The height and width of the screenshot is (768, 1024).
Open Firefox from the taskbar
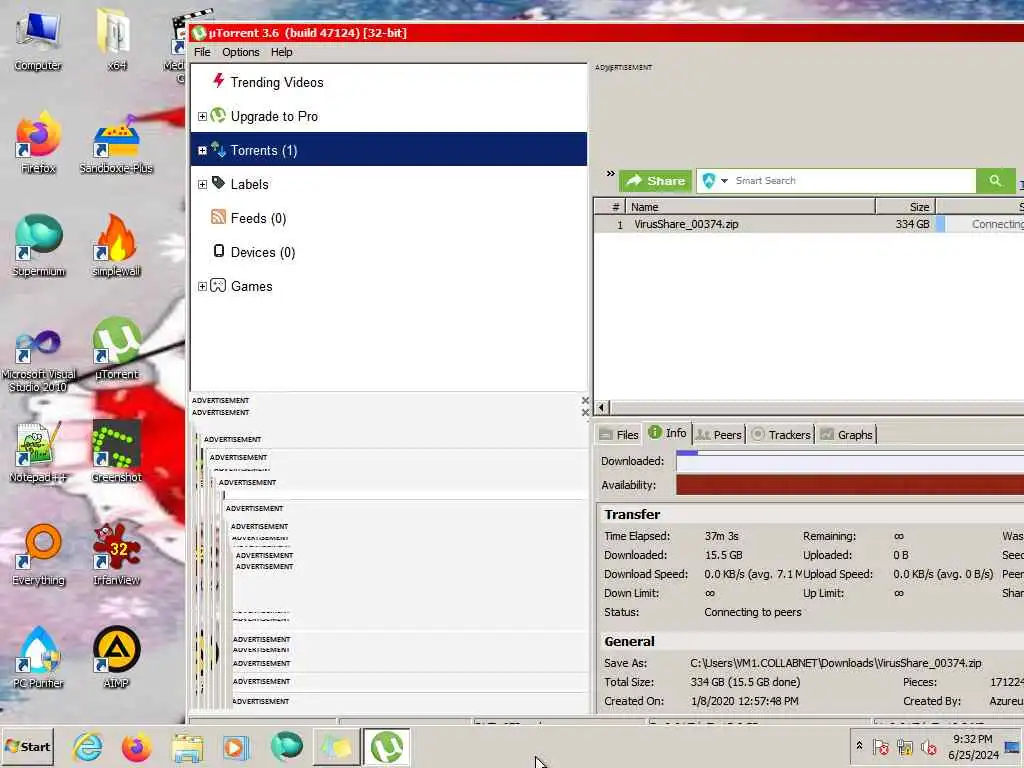coord(136,746)
